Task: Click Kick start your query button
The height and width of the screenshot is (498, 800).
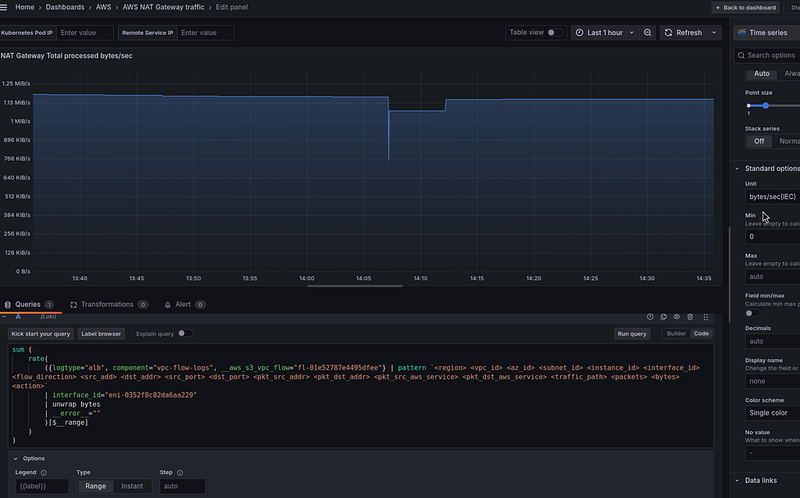Action: (x=41, y=334)
